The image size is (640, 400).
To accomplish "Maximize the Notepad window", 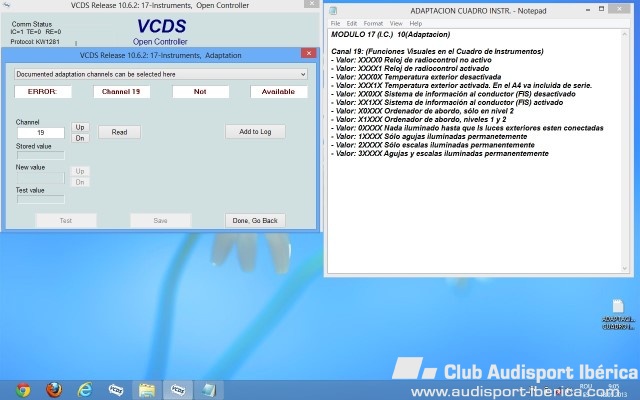I will point(601,9).
